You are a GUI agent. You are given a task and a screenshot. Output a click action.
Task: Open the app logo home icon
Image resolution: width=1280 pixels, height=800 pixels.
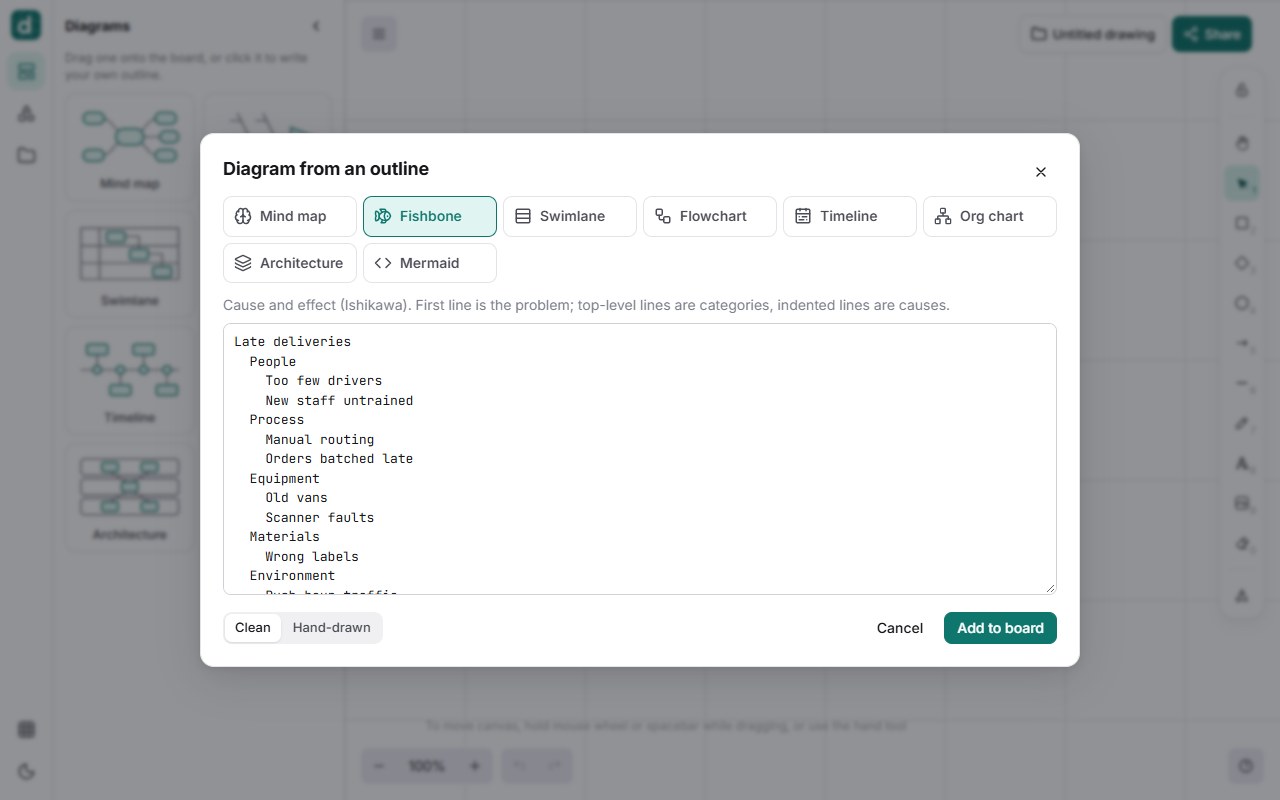click(26, 25)
